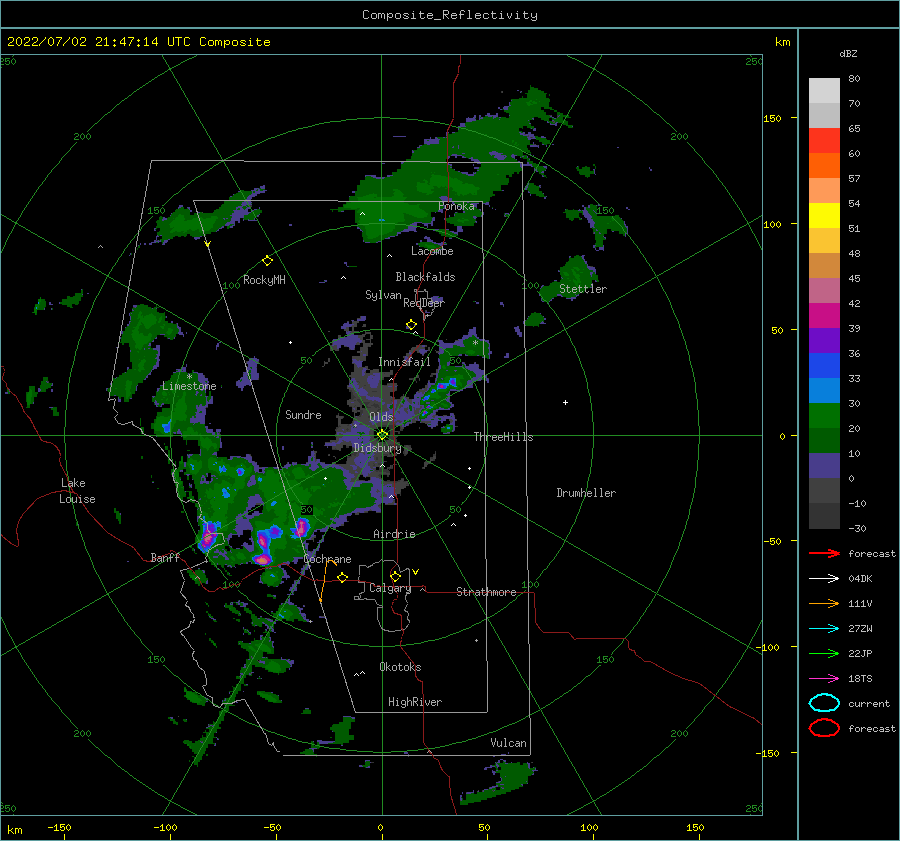Click the storm cell near Banff
Screen dimensions: 900x841
(x=209, y=536)
